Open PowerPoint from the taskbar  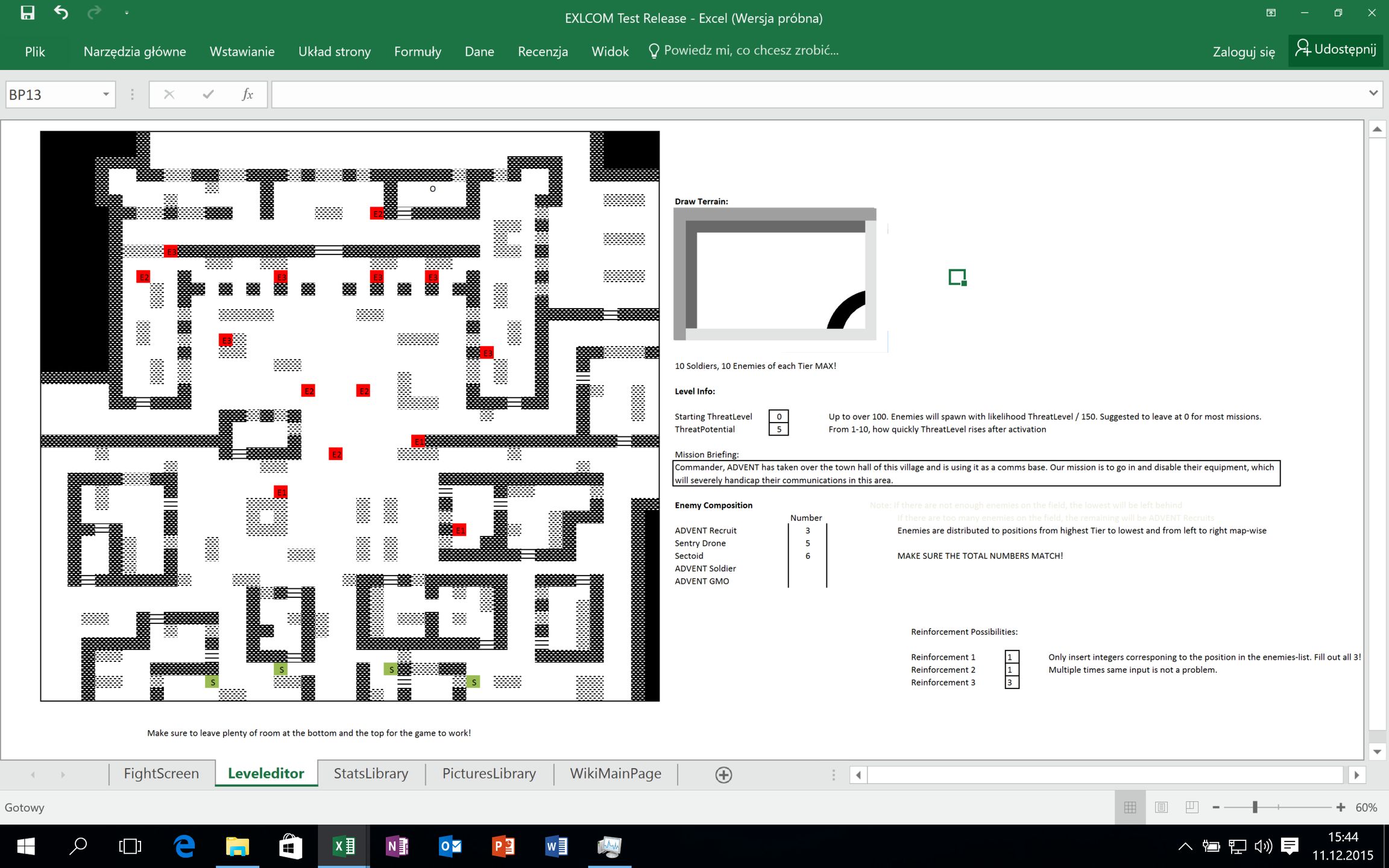point(503,846)
